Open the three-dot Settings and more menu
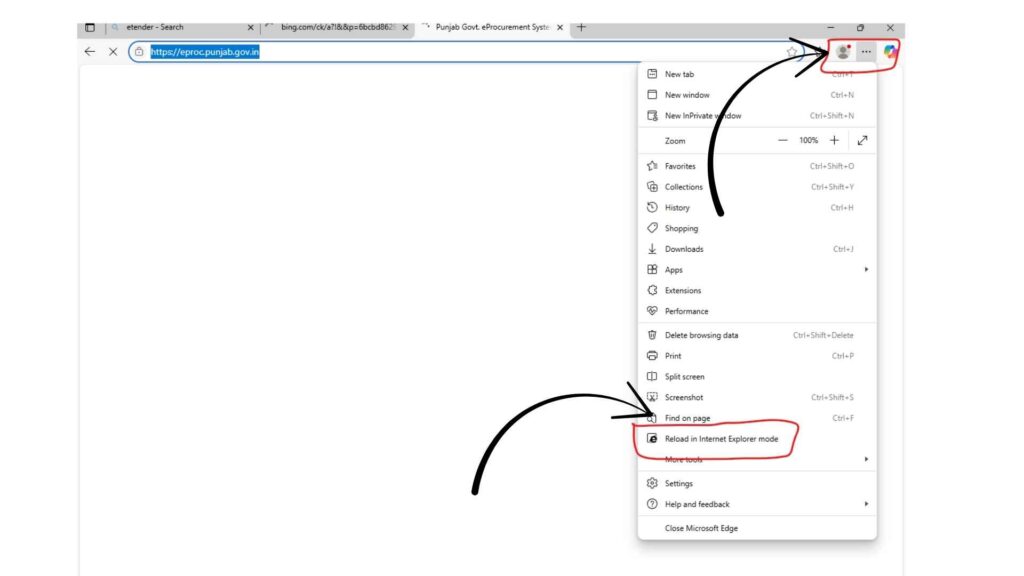 [x=866, y=52]
